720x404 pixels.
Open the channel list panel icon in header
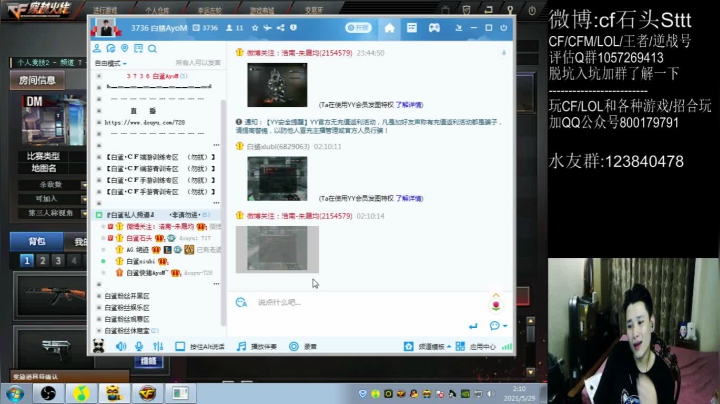411,28
